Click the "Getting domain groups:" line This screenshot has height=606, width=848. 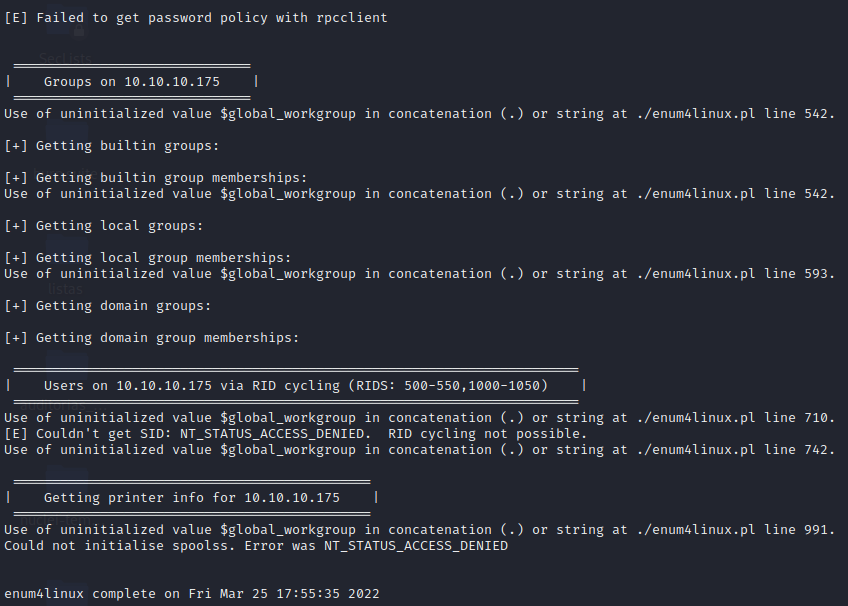click(107, 306)
